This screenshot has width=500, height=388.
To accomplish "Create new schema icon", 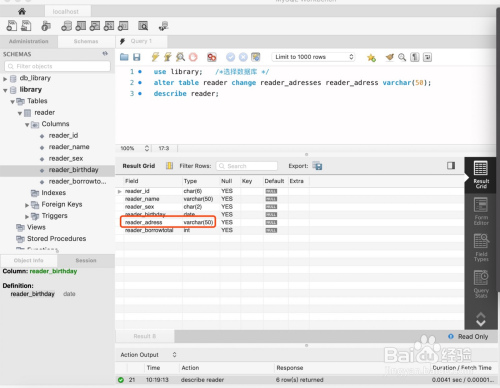I will (66, 26).
